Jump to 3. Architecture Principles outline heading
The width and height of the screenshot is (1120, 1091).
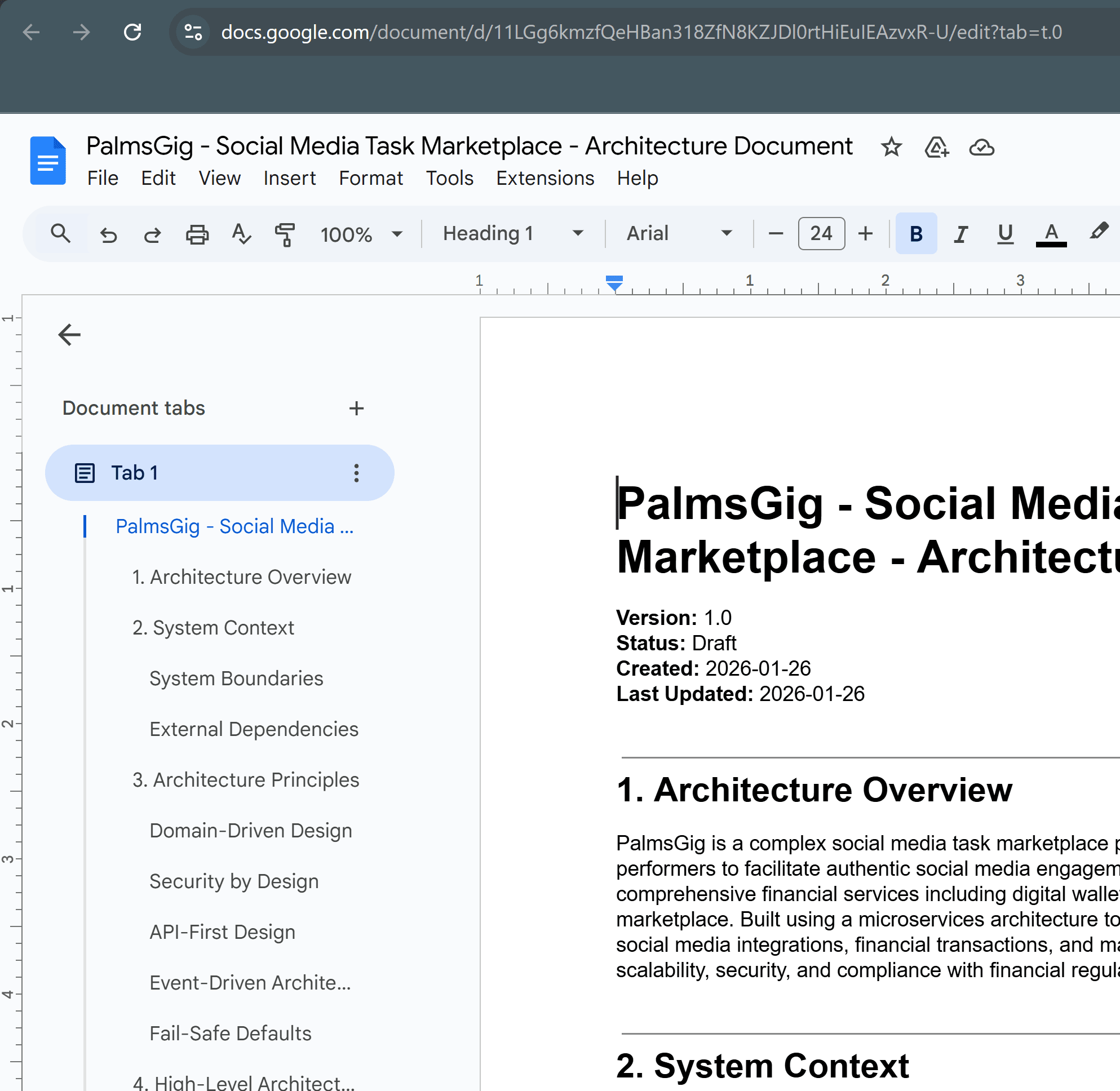point(245,780)
